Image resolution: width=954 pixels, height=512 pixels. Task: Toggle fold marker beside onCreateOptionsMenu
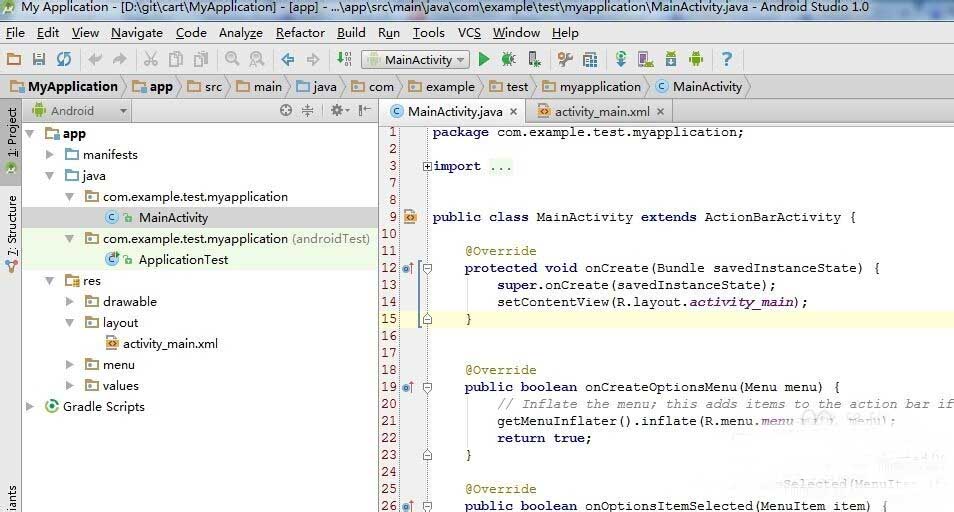(428, 387)
